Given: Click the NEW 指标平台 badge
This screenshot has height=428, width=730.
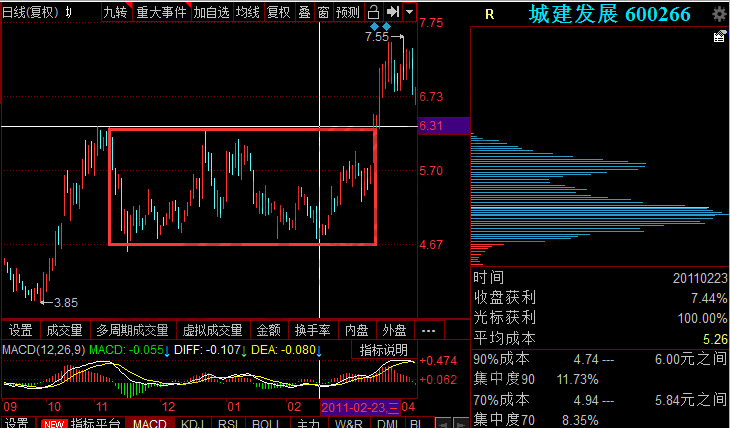Looking at the screenshot, I should point(51,423).
